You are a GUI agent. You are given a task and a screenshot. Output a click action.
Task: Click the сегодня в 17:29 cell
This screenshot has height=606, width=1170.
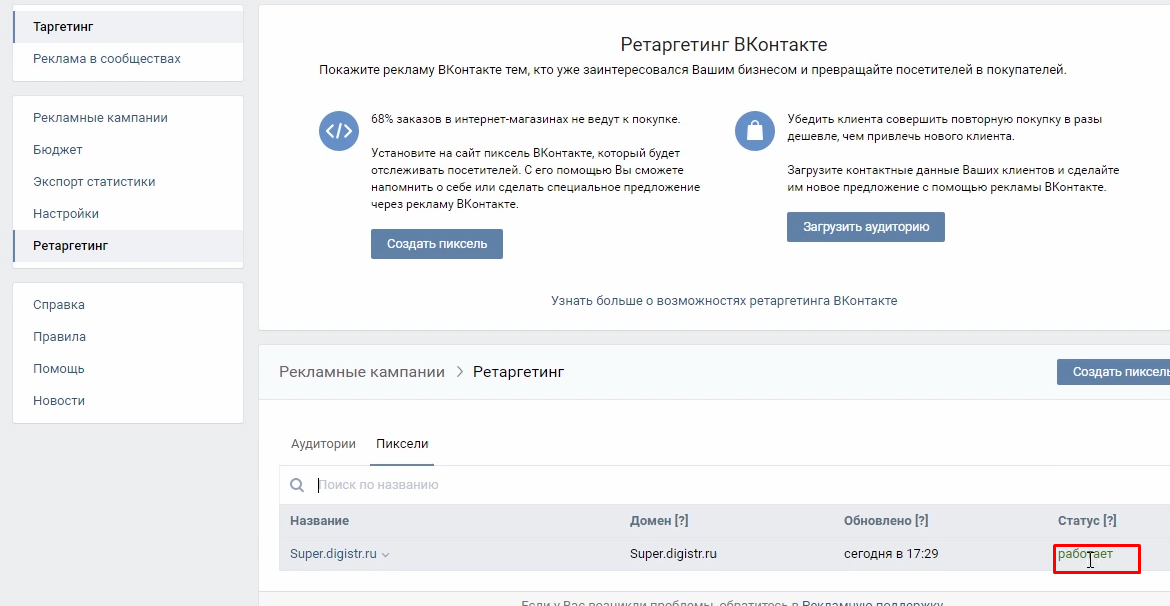(891, 555)
